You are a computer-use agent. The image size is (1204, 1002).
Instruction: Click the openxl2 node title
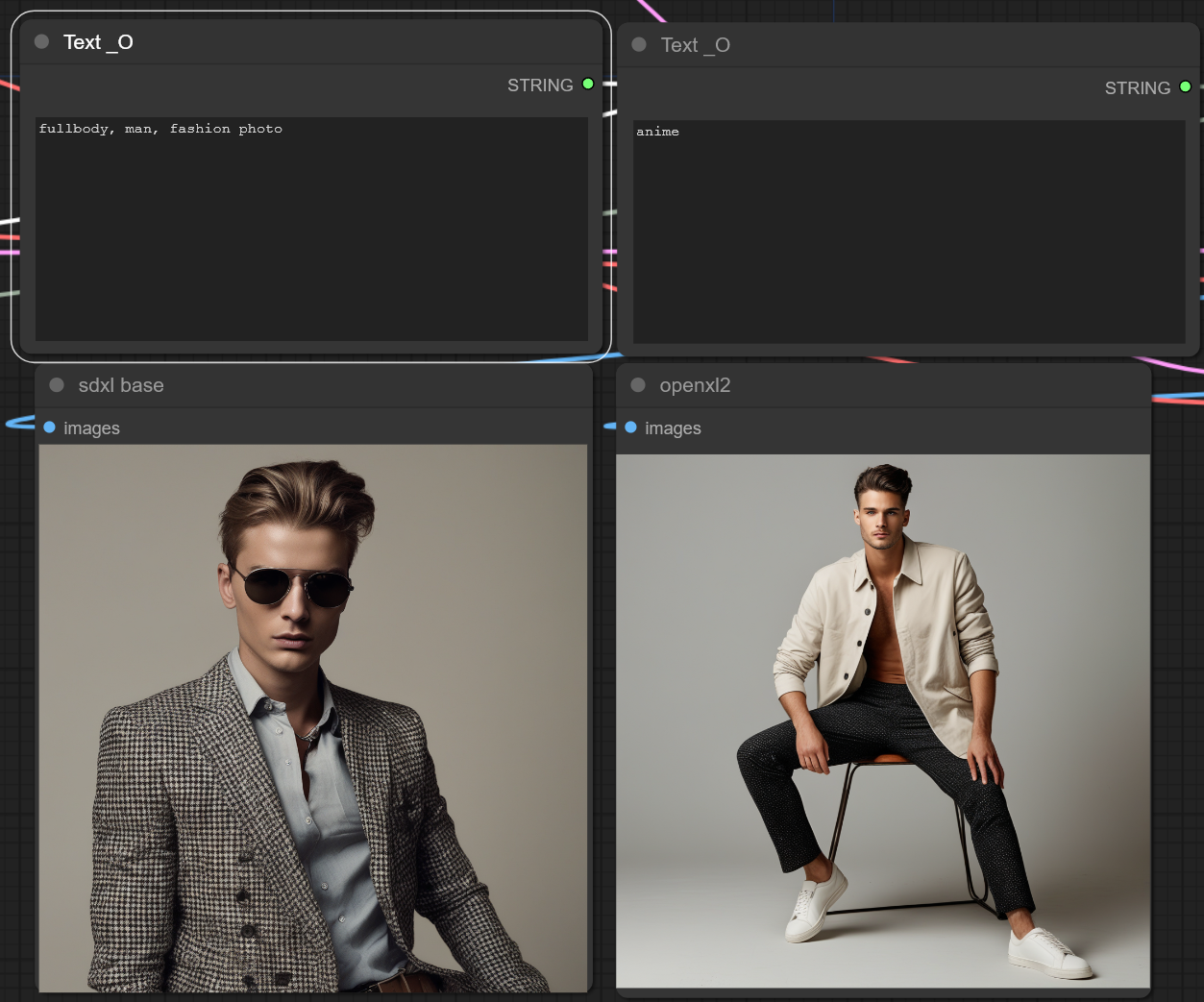coord(695,385)
